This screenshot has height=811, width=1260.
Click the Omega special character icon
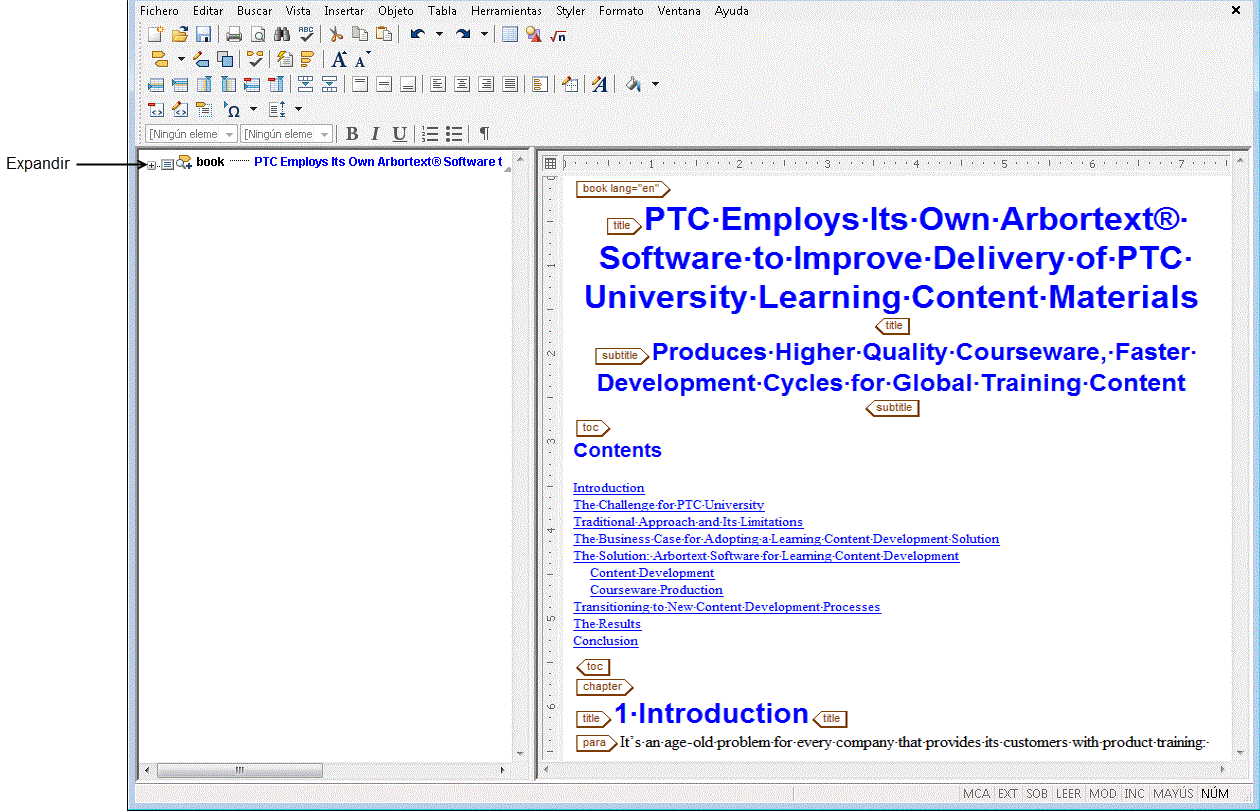232,109
